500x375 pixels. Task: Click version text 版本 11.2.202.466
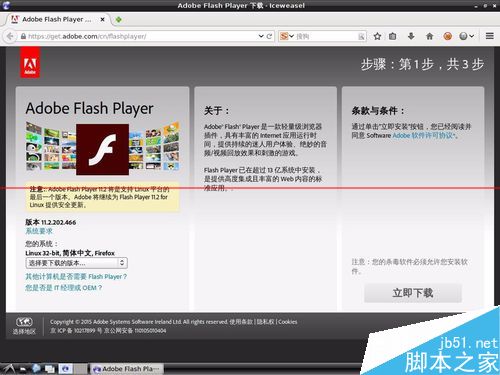tap(51, 222)
